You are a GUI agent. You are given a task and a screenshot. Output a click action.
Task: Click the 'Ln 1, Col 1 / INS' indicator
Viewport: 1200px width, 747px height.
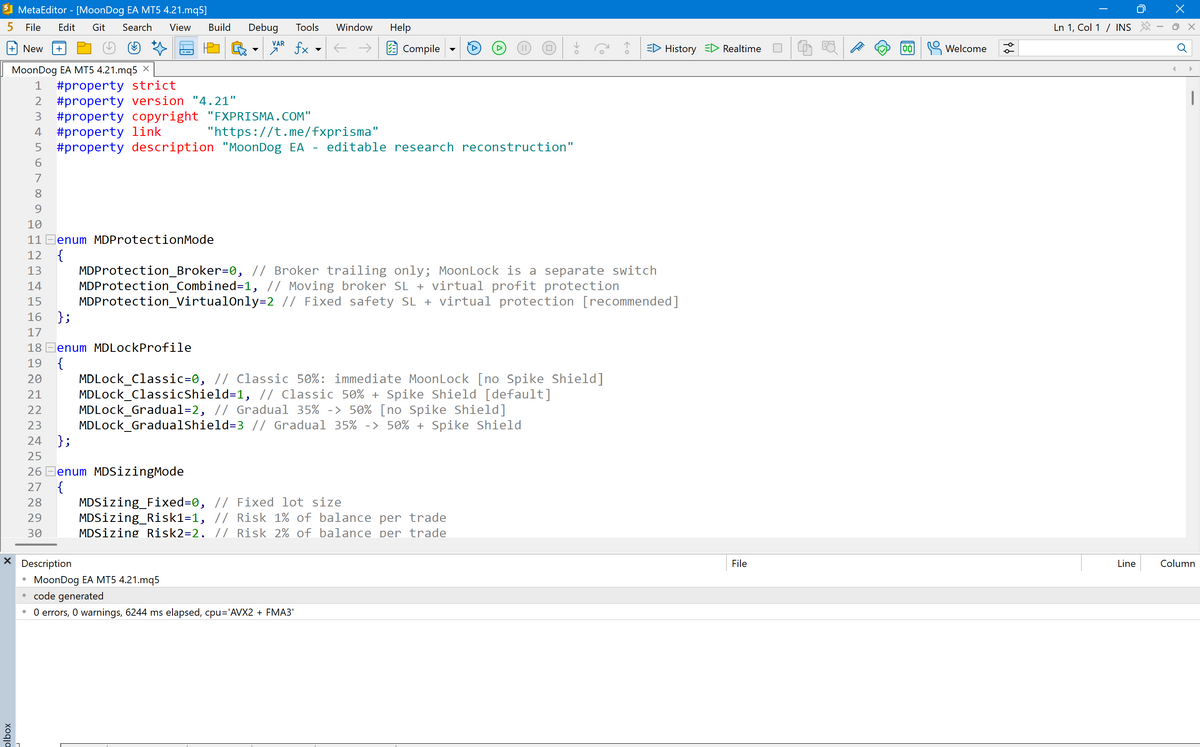(x=1092, y=27)
